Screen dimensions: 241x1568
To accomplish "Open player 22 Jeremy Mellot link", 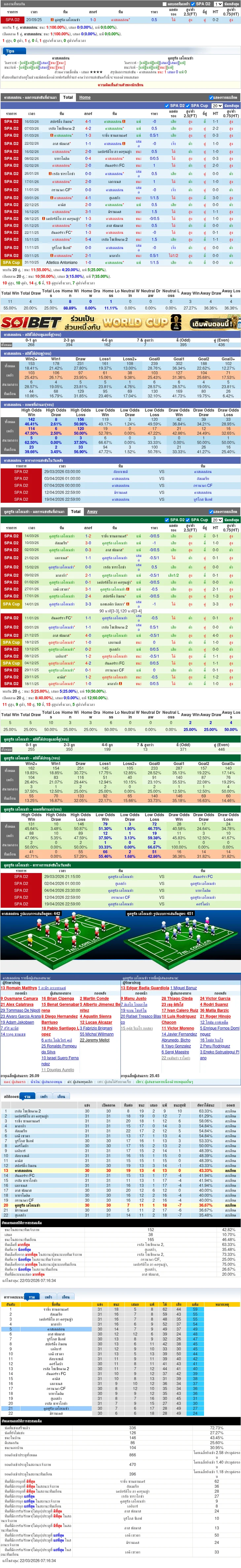I will coord(94,1040).
